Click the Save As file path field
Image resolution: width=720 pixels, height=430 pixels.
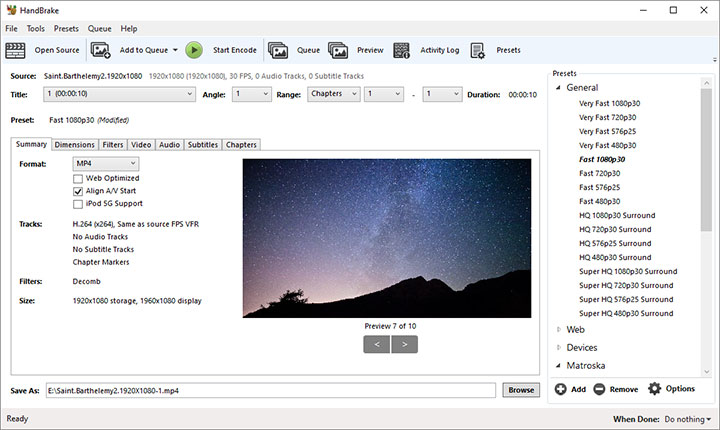(271, 390)
